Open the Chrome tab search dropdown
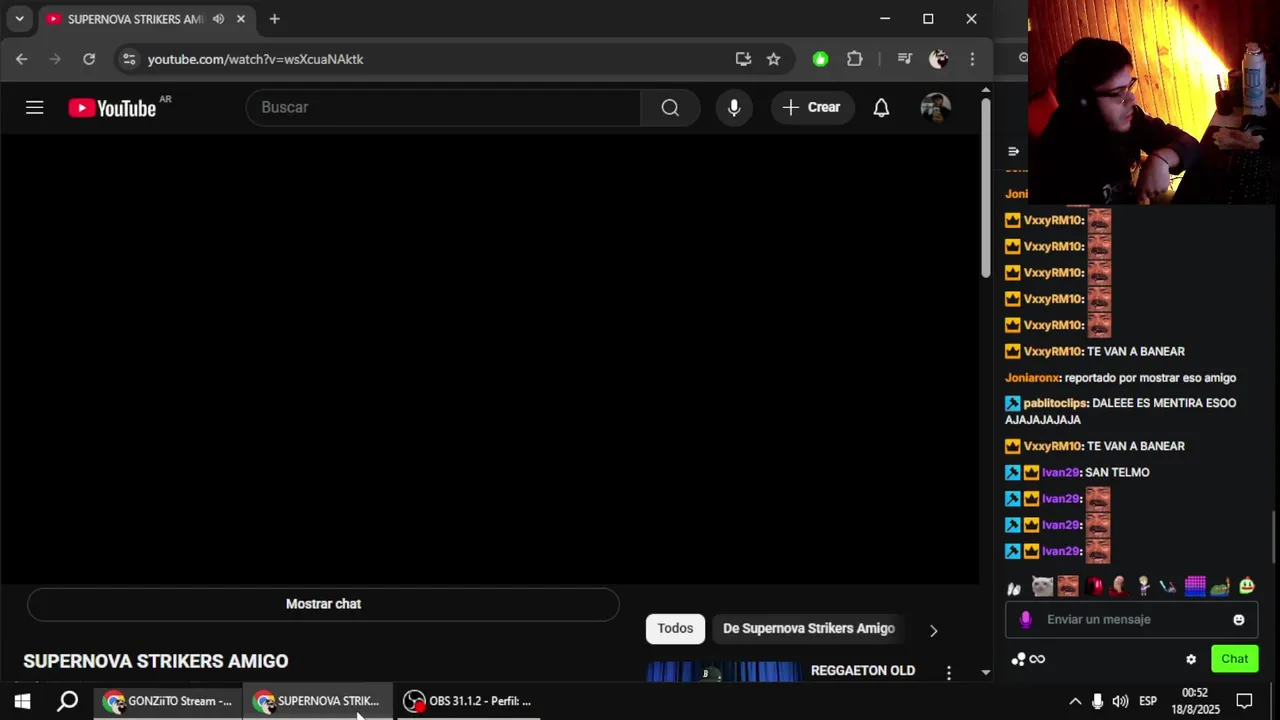The width and height of the screenshot is (1280, 720). pyautogui.click(x=19, y=19)
